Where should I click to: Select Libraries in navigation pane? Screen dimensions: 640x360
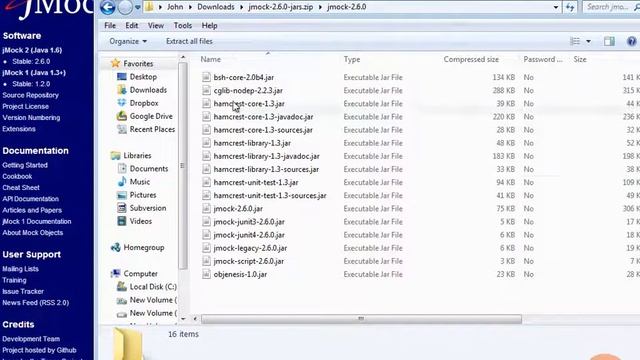click(x=137, y=156)
